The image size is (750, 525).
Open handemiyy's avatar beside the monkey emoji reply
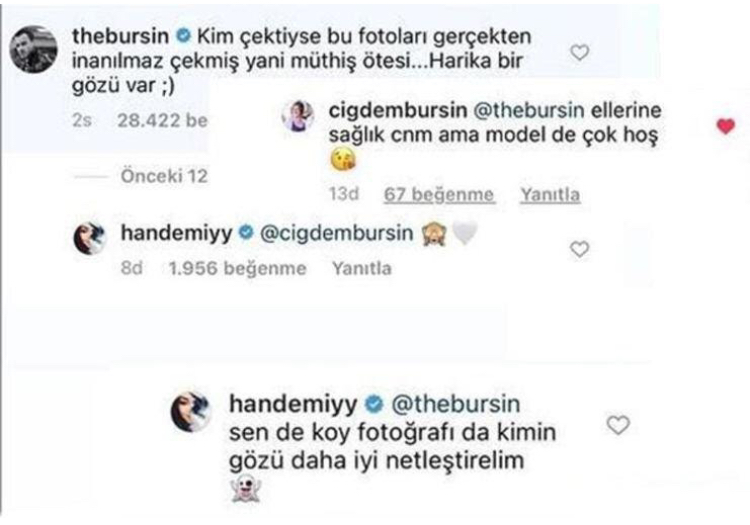pyautogui.click(x=90, y=238)
